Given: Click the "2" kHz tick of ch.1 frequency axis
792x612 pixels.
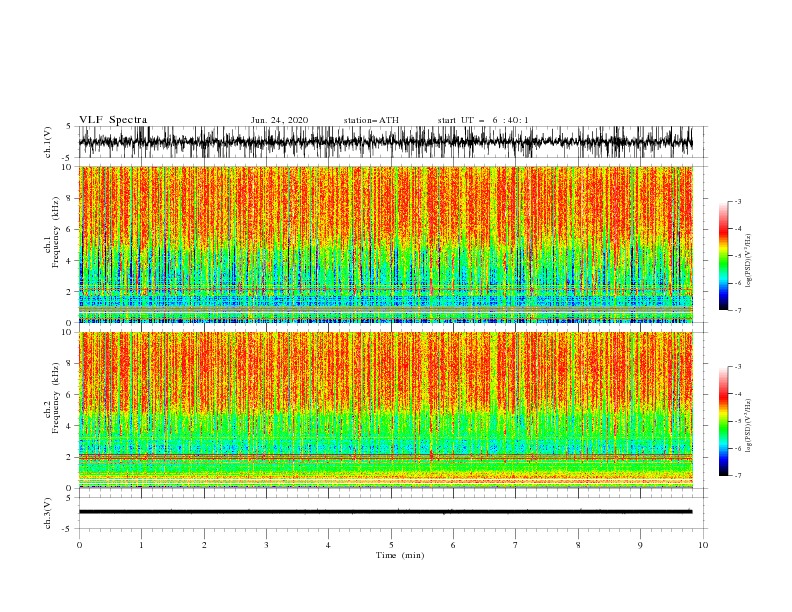Looking at the screenshot, I should (70, 291).
